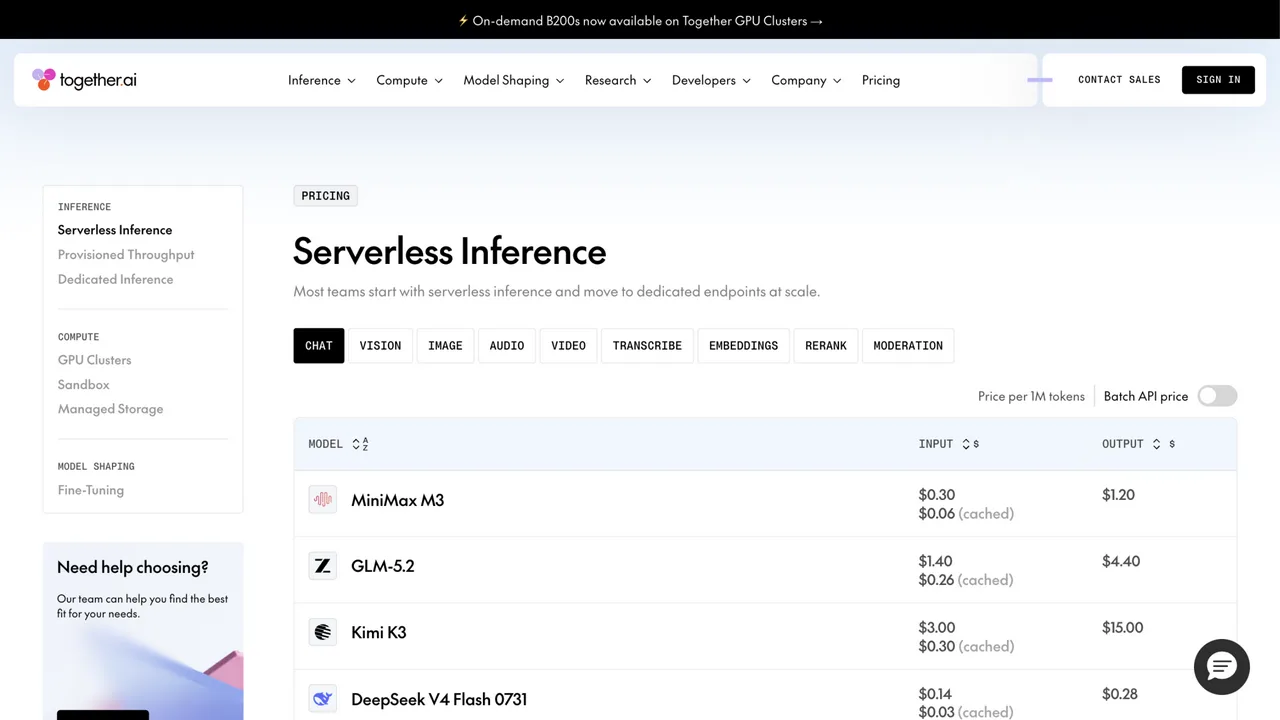Screen dimensions: 1280x720
Task: Expand the Compute nav dropdown
Action: 410,80
